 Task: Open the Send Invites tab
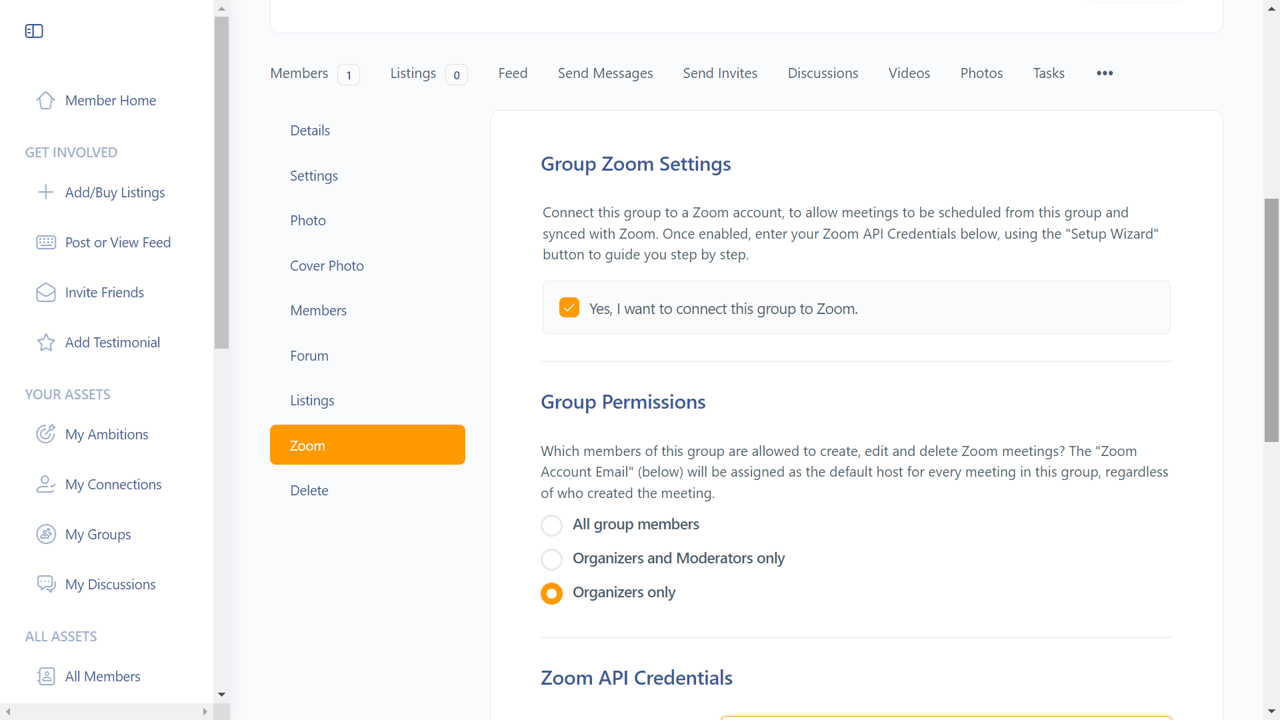[x=720, y=73]
